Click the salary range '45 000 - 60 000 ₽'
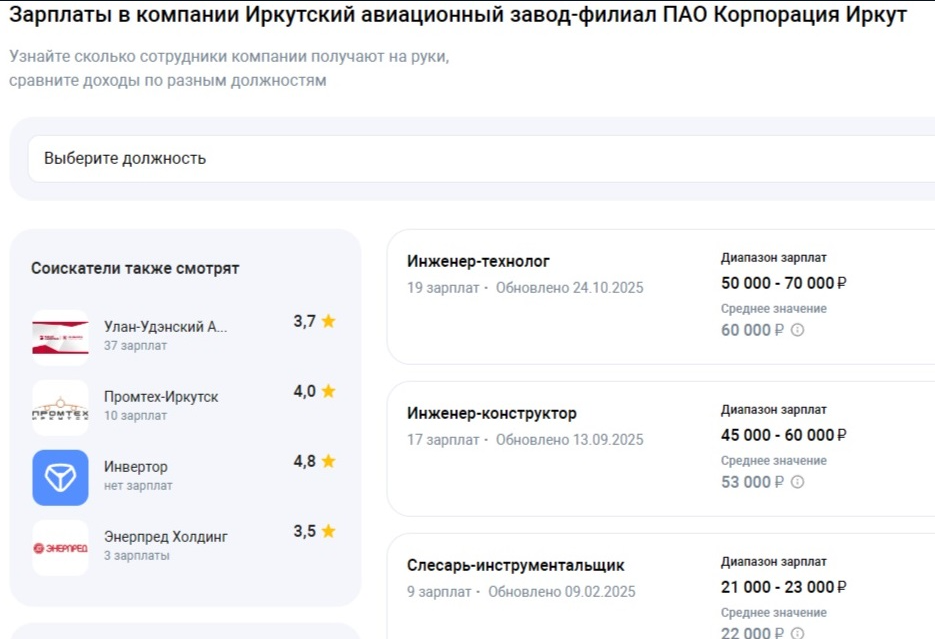 click(x=784, y=435)
